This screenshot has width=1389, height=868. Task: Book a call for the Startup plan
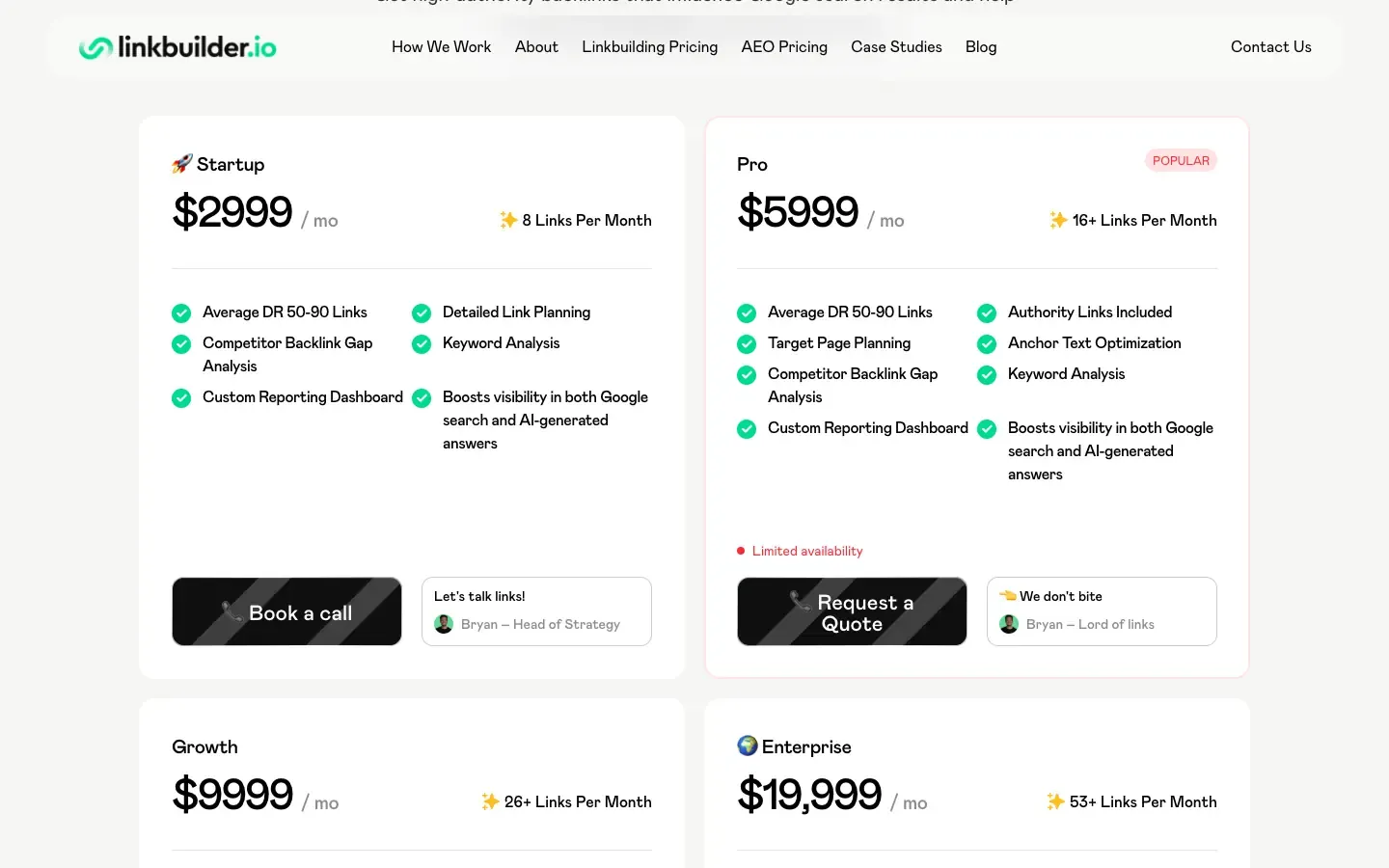(286, 611)
